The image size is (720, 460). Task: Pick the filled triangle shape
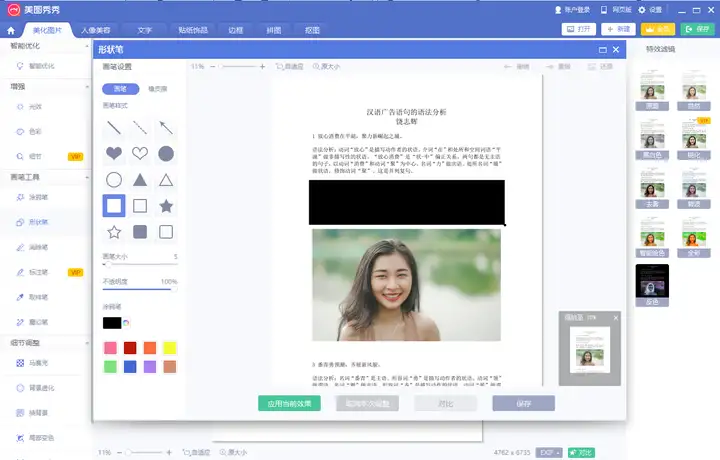[140, 180]
